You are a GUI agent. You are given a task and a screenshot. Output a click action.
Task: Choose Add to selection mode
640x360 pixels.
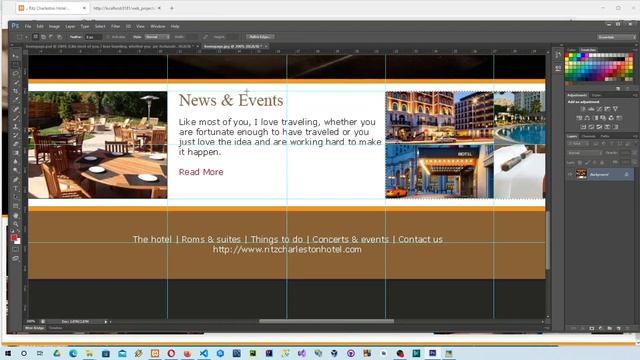(x=43, y=37)
